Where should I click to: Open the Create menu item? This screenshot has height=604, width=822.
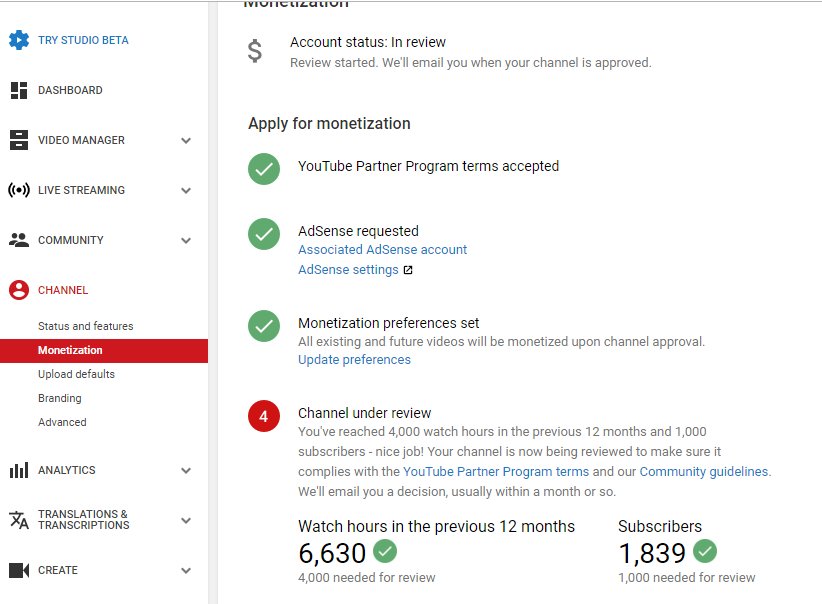[58, 570]
